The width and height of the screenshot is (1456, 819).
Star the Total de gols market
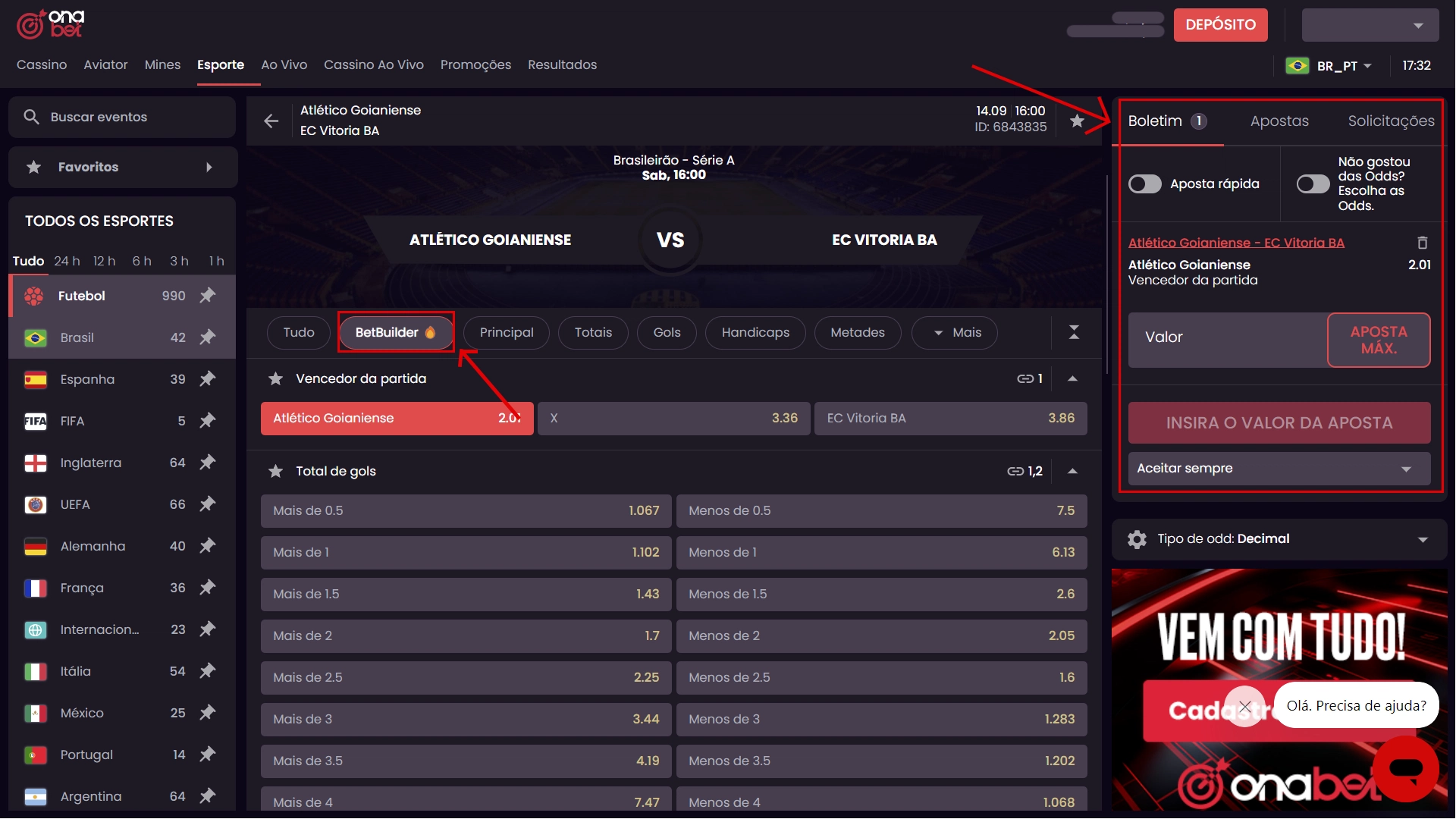click(276, 471)
